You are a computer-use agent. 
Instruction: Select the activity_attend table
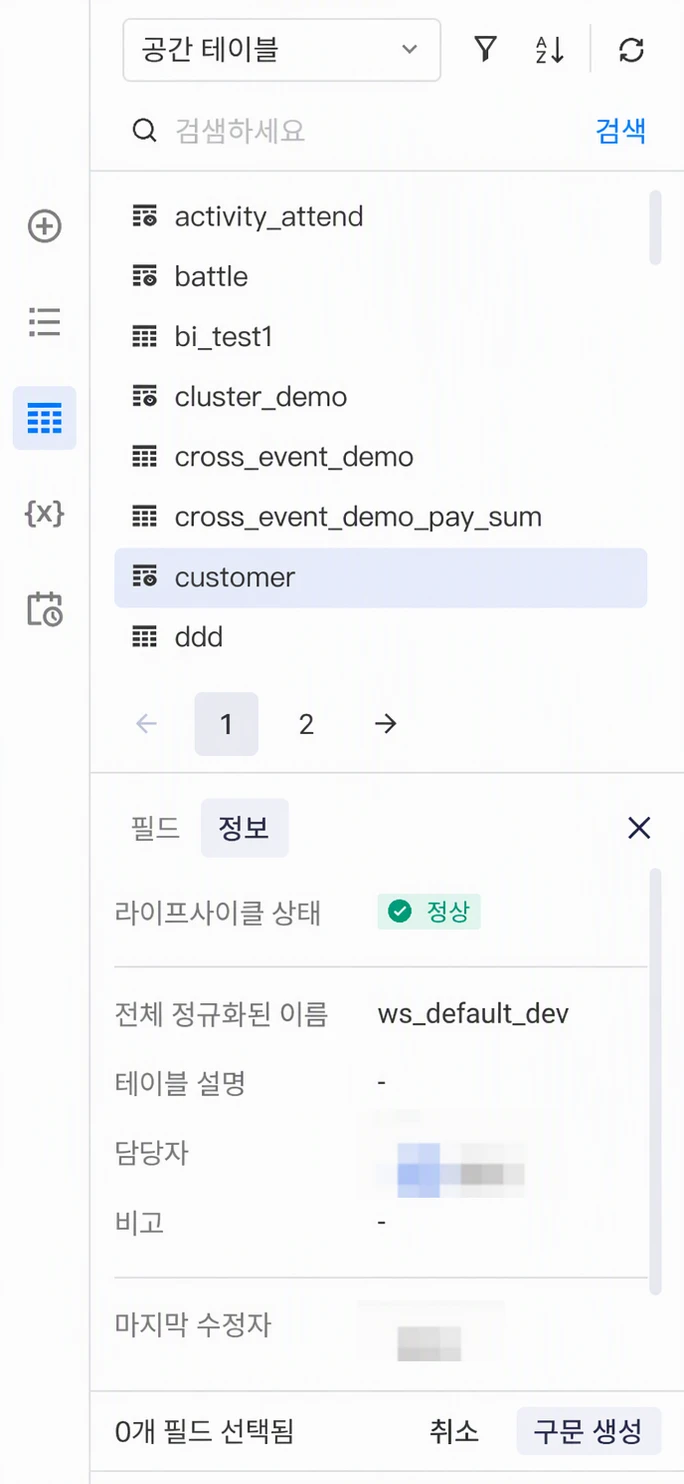[380, 217]
